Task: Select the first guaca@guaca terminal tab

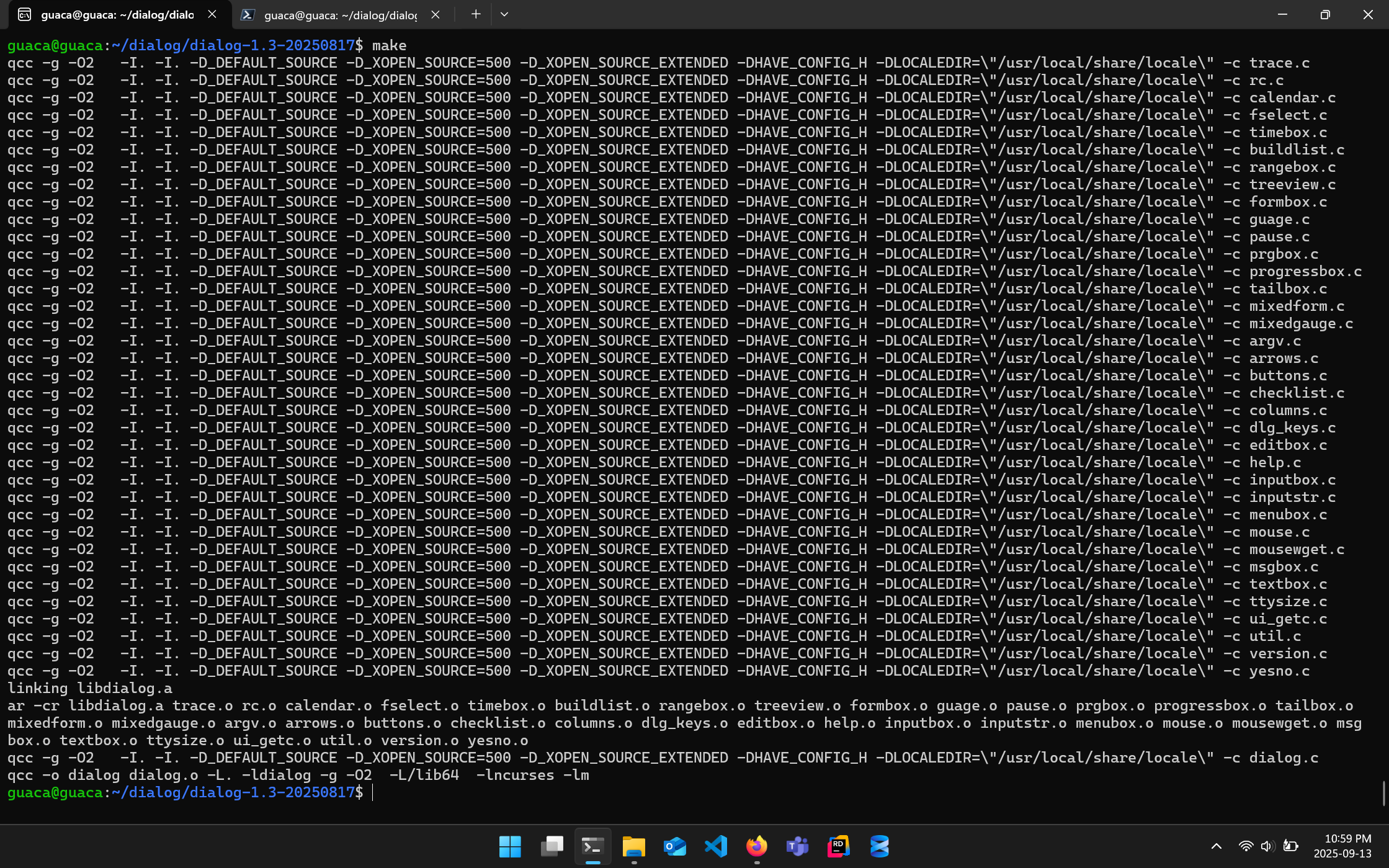Action: [x=117, y=15]
